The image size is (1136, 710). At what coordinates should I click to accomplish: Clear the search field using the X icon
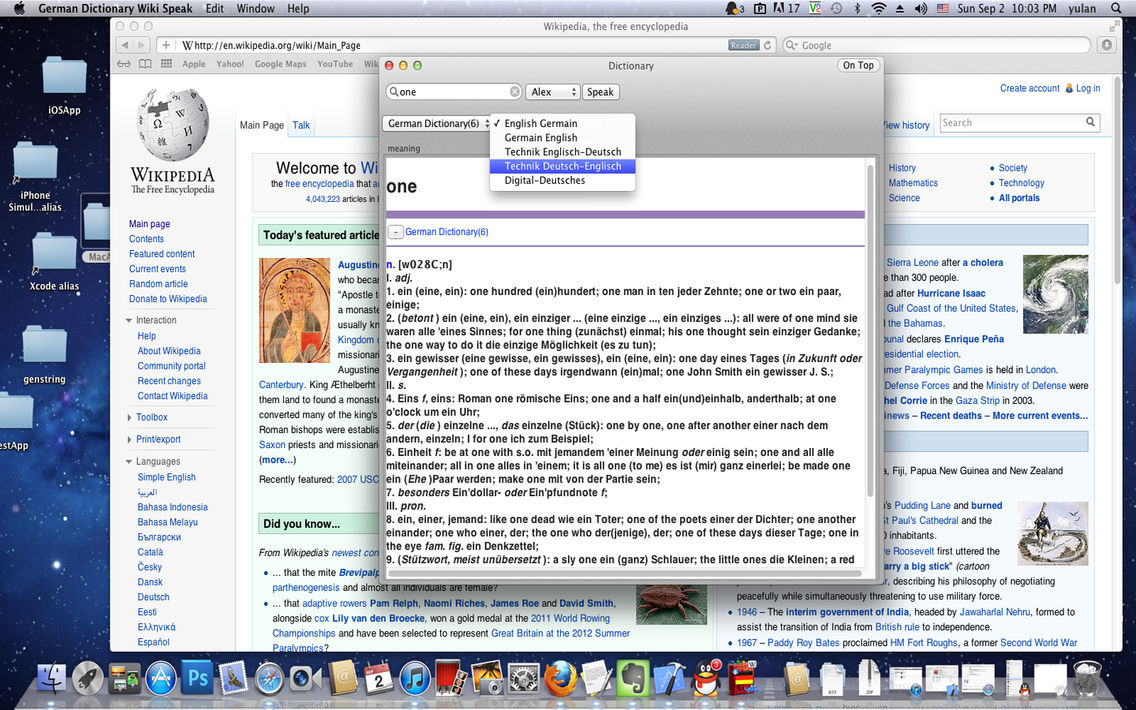click(515, 89)
